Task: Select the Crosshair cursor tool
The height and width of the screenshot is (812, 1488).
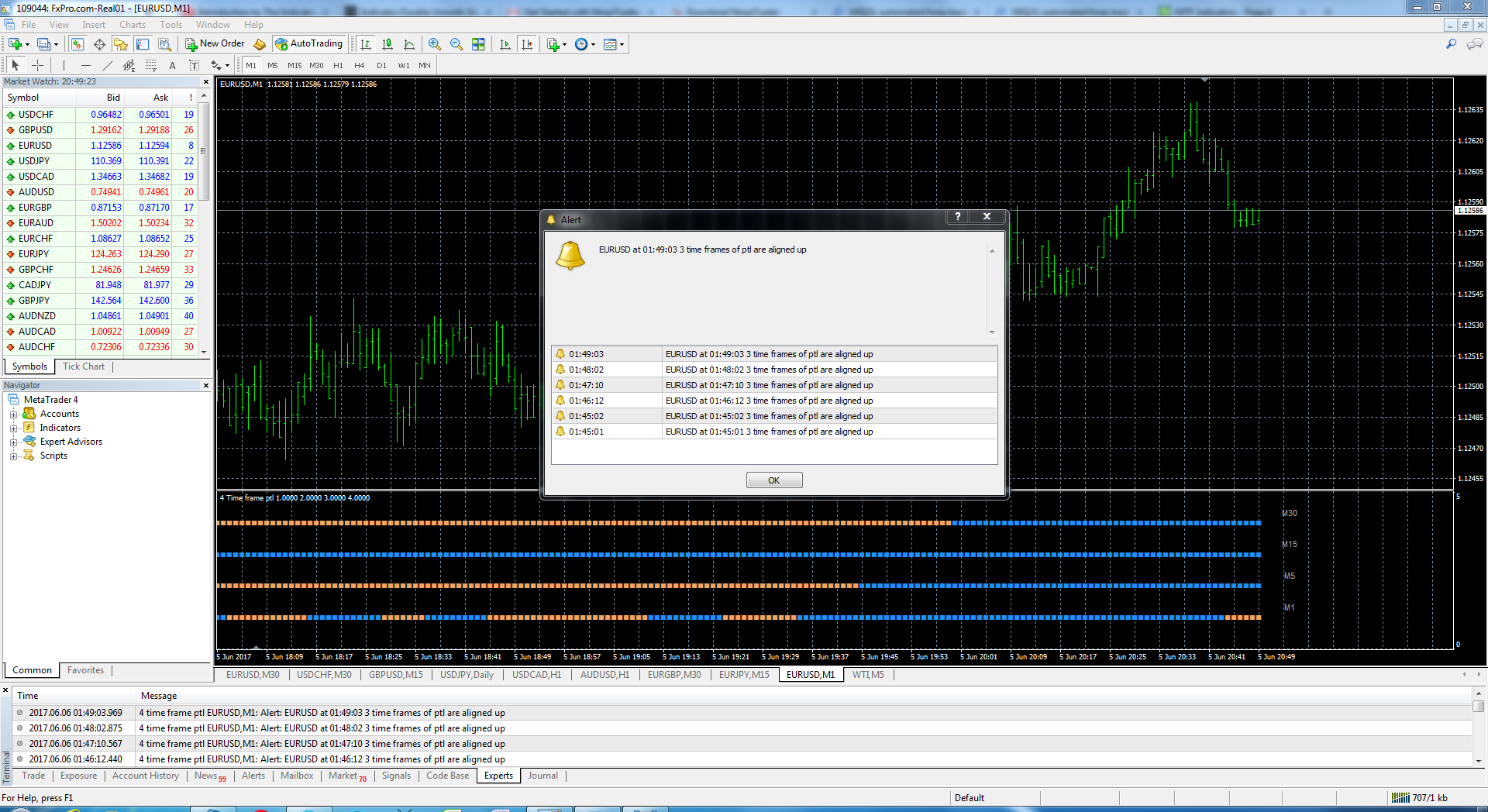Action: (37, 66)
